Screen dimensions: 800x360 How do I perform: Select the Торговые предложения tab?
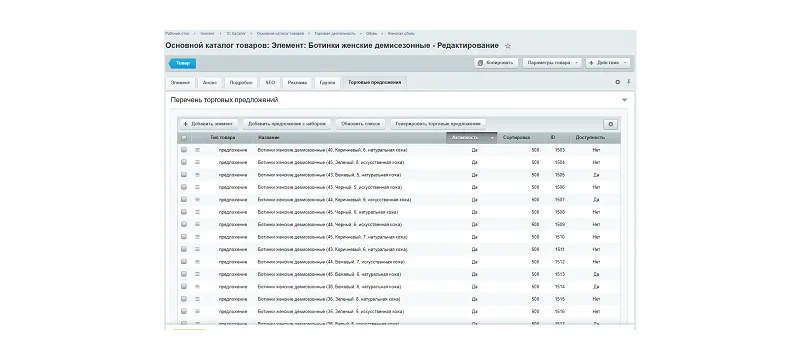374,82
